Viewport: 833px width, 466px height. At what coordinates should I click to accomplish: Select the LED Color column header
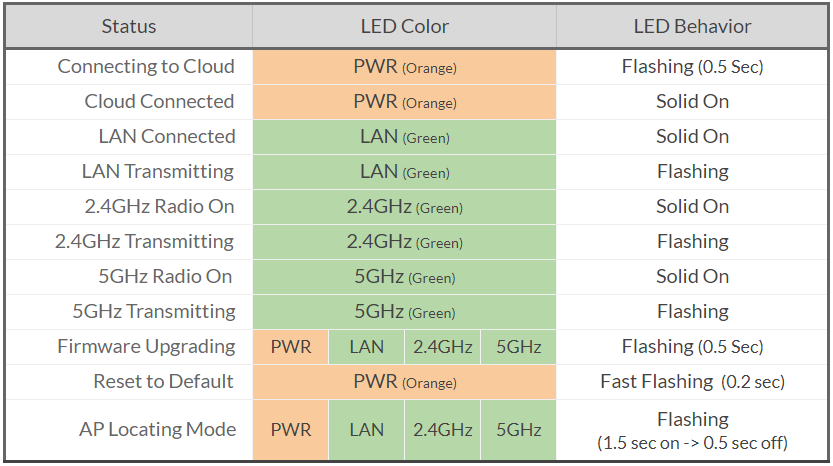click(x=404, y=27)
